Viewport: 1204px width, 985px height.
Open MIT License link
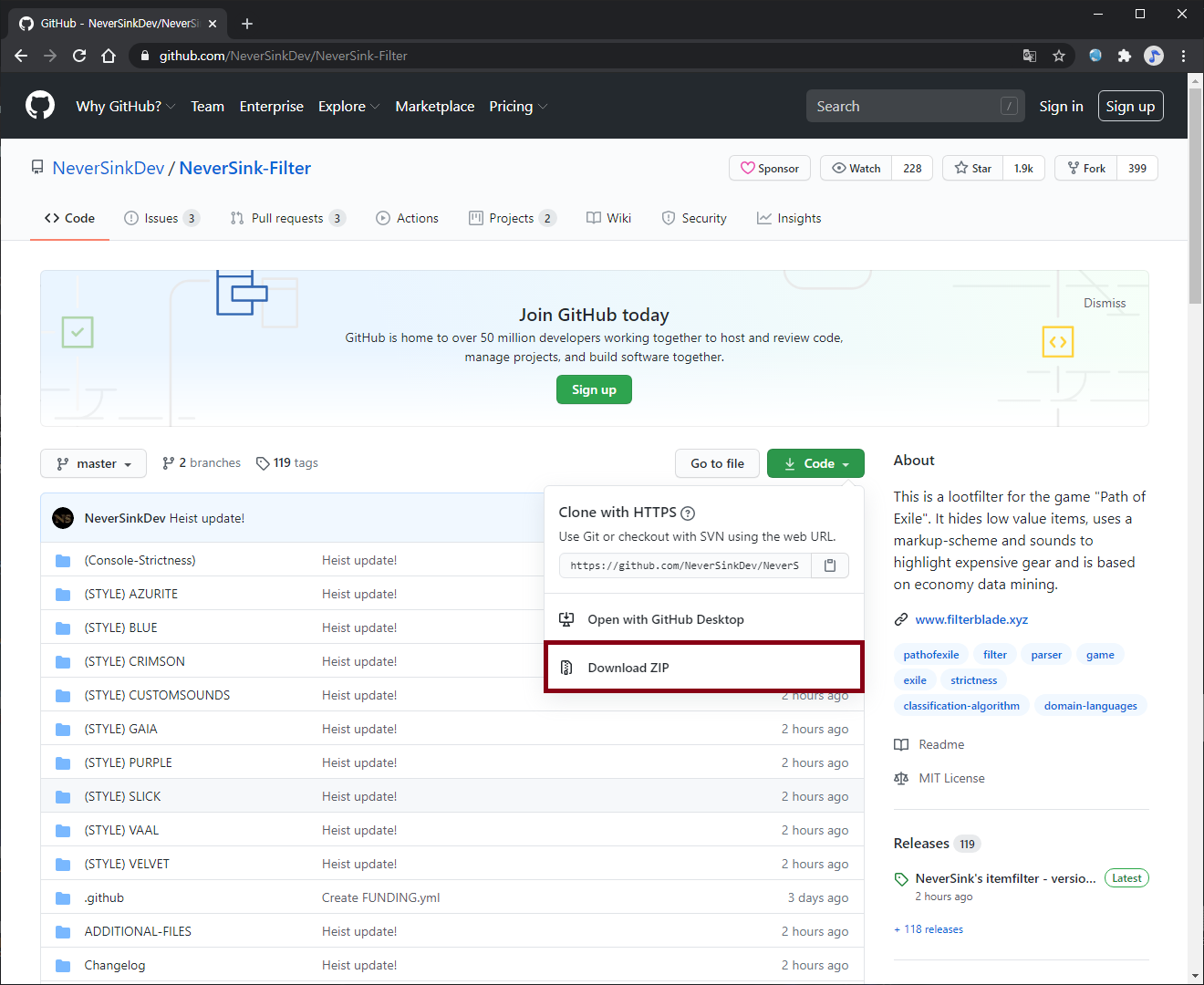click(951, 778)
